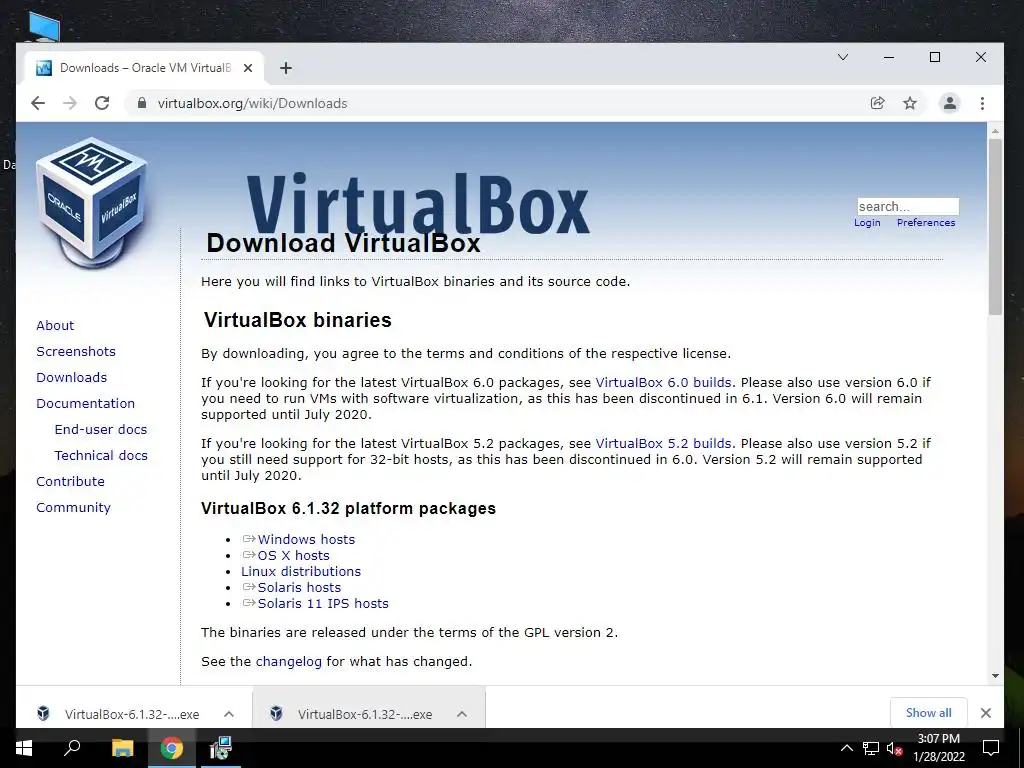1024x768 pixels.
Task: Close the Downloads – Oracle VM VirtualBox tab
Action: pyautogui.click(x=248, y=68)
